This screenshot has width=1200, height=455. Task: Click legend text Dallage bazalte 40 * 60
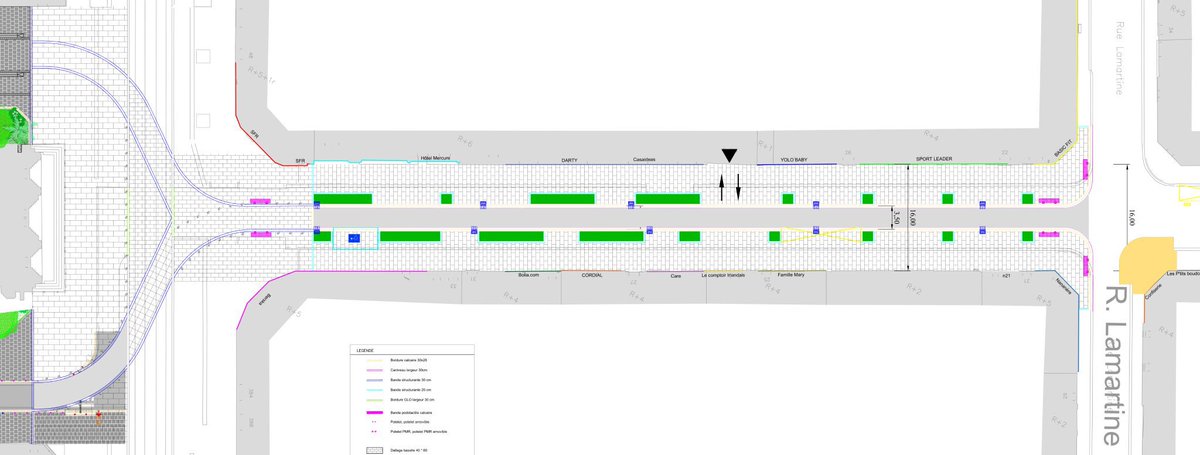pyautogui.click(x=408, y=450)
